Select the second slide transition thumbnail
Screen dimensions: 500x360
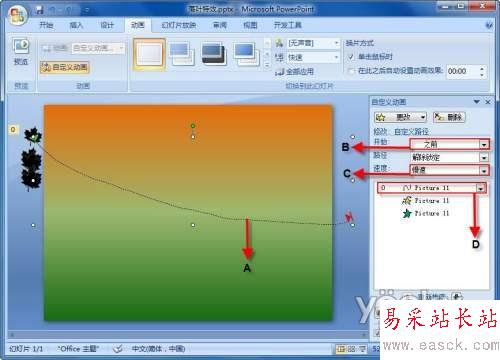(x=181, y=53)
